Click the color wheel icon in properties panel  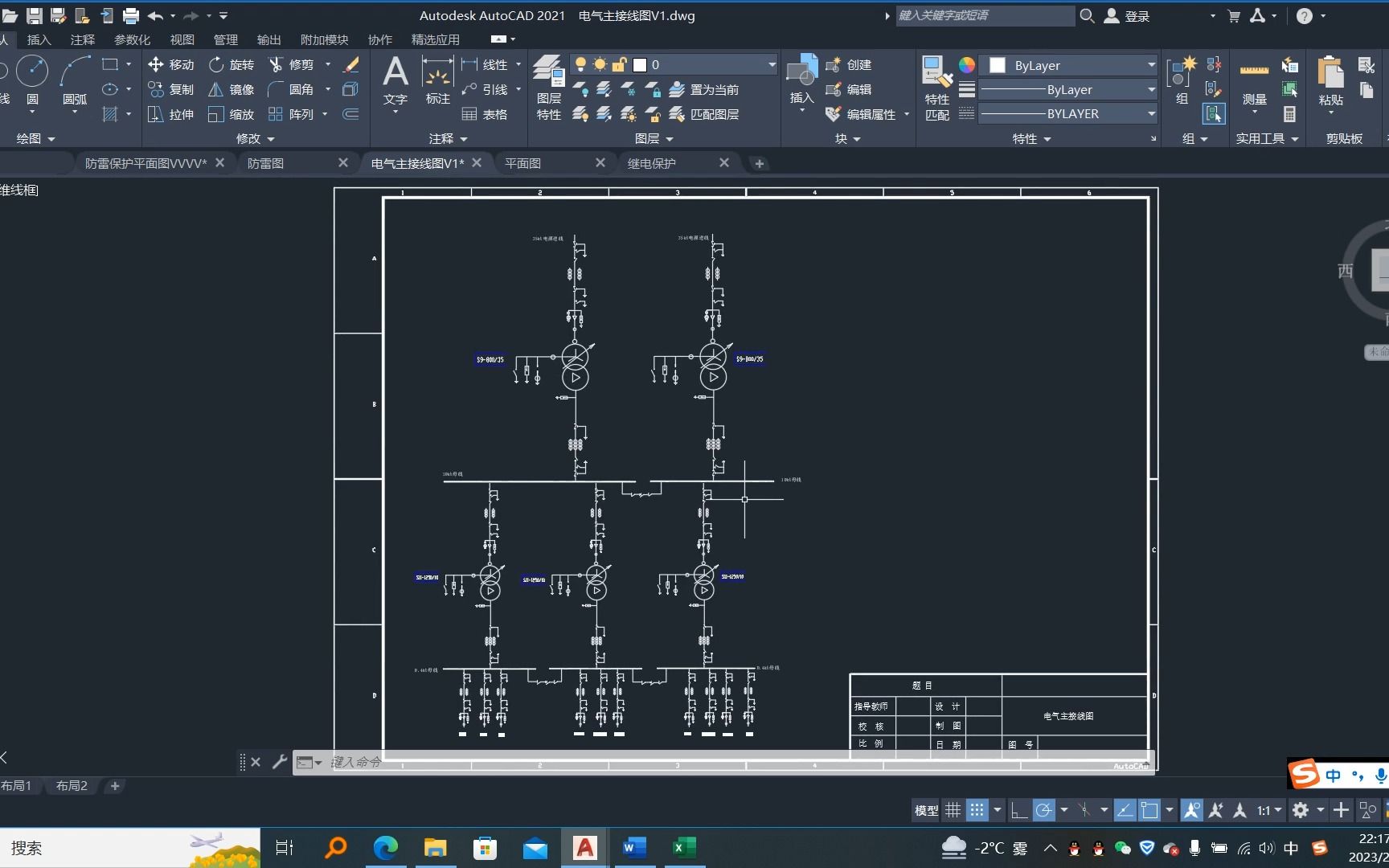967,65
